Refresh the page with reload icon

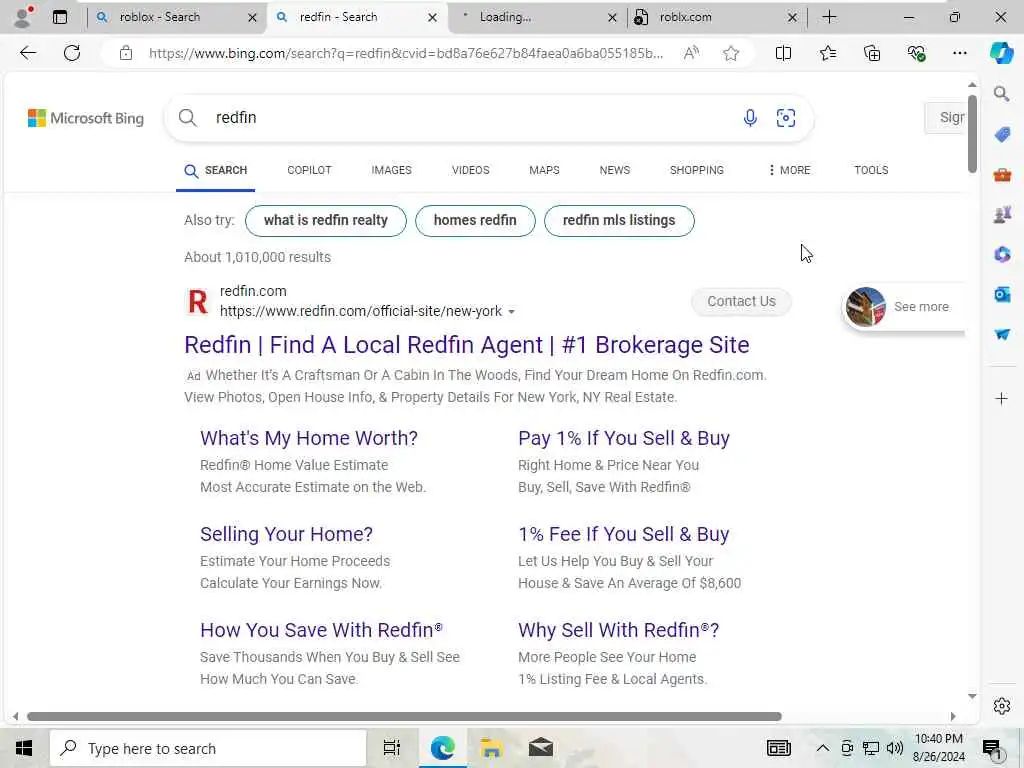(72, 53)
